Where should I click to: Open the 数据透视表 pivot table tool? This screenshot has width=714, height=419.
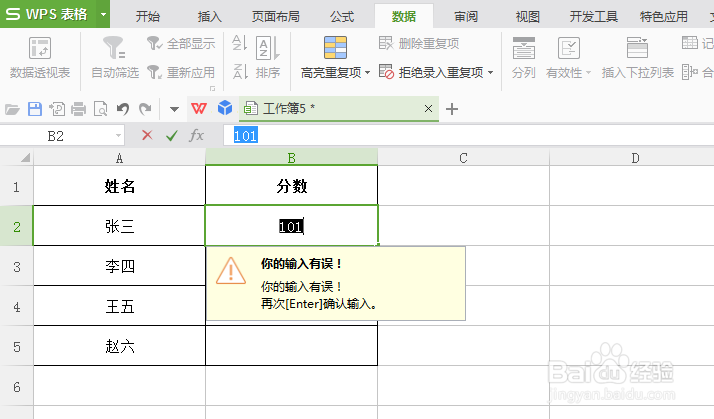point(40,58)
